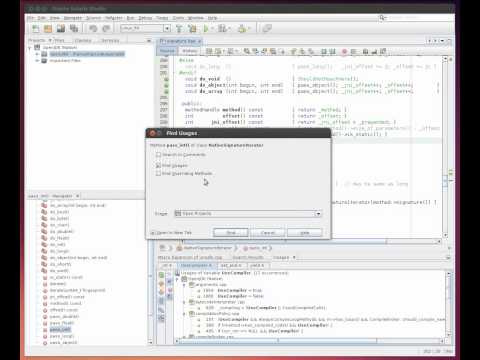
Task: Click the green Run Project icon
Action: coord(206,29)
